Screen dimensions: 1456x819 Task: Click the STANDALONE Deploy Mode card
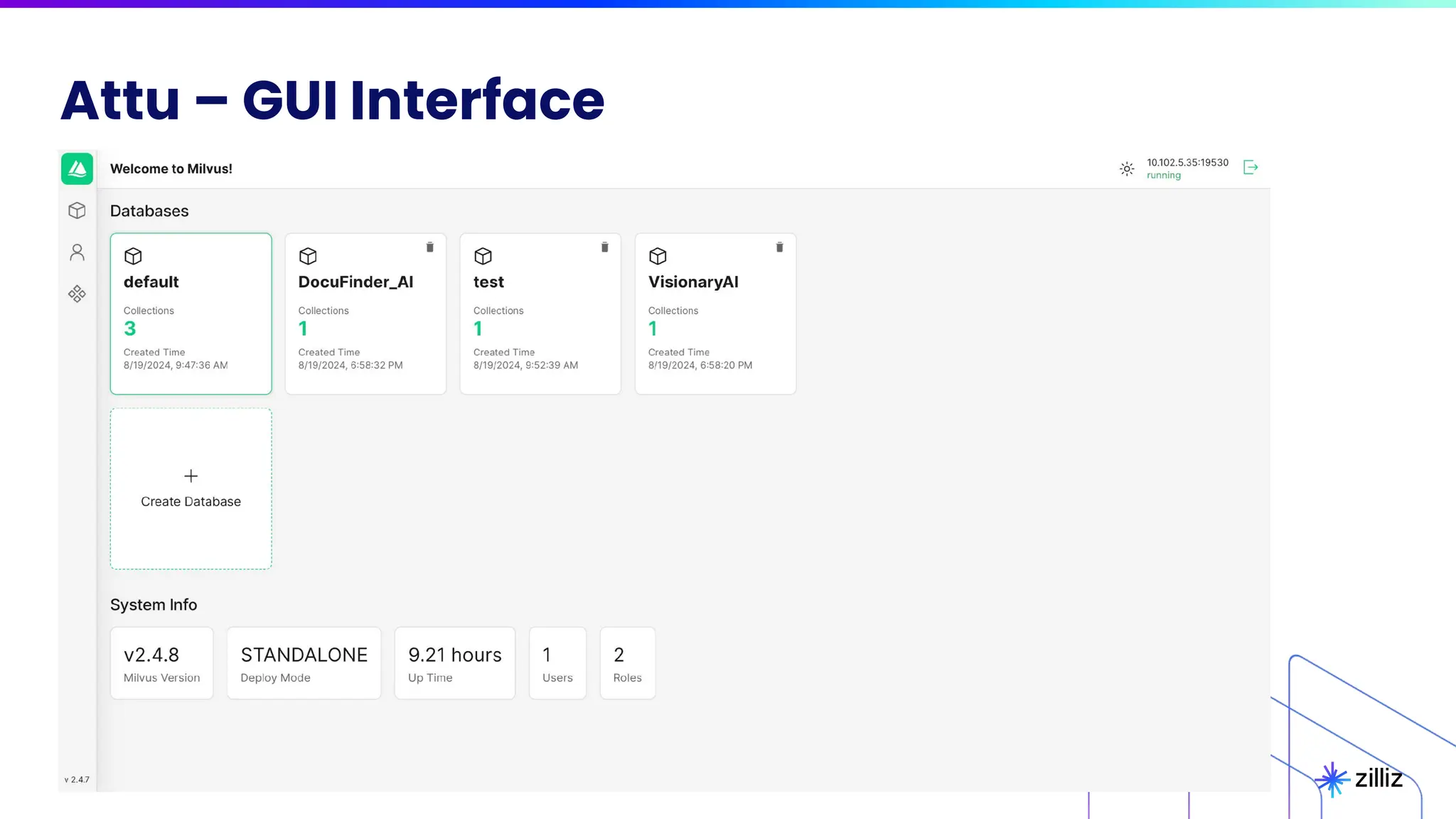tap(304, 663)
